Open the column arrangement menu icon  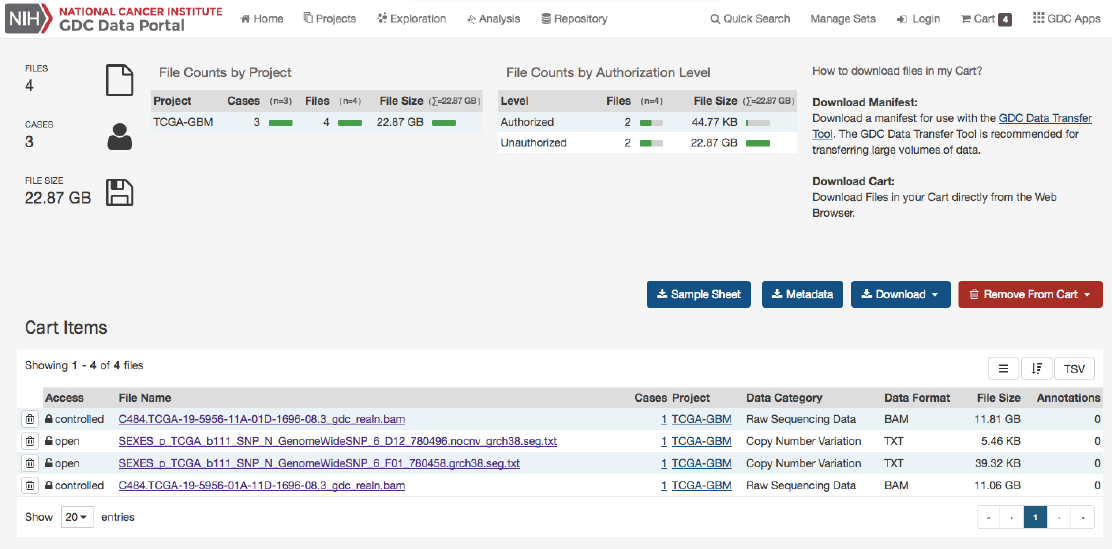coord(1003,369)
